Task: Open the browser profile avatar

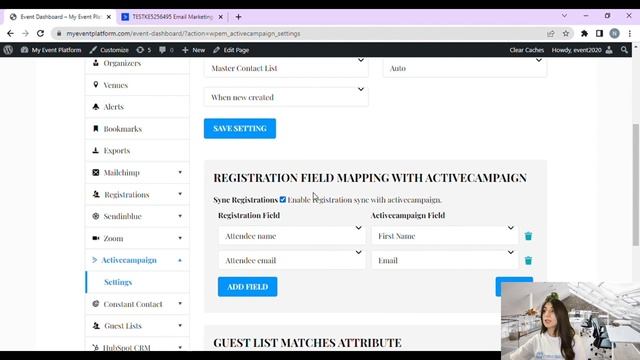Action: tap(614, 33)
